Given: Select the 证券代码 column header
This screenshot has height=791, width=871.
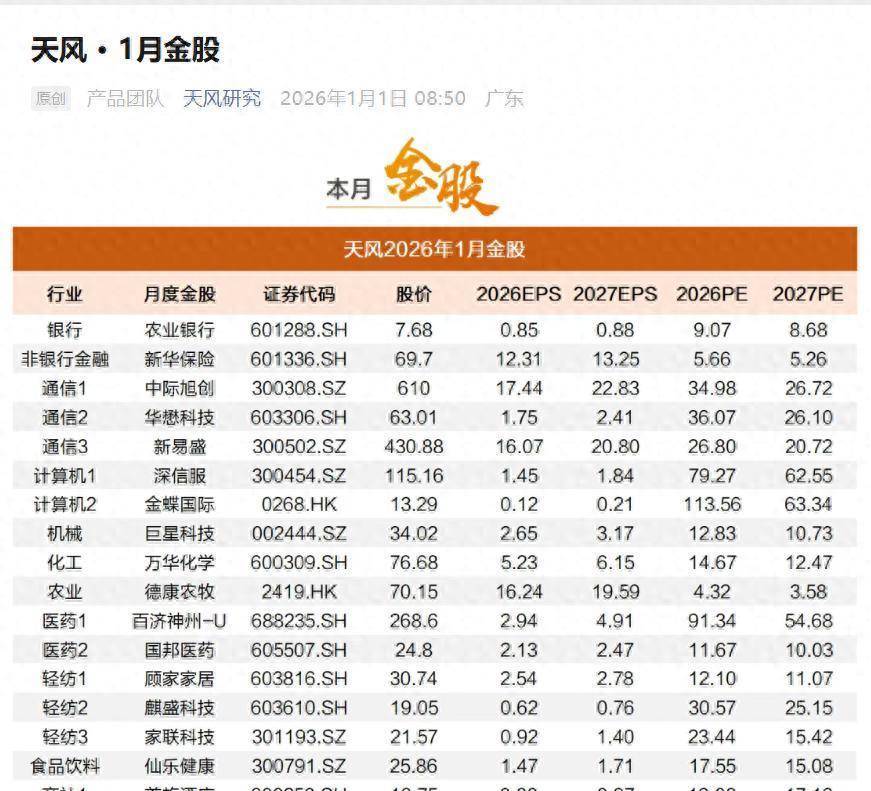Looking at the screenshot, I should [299, 294].
